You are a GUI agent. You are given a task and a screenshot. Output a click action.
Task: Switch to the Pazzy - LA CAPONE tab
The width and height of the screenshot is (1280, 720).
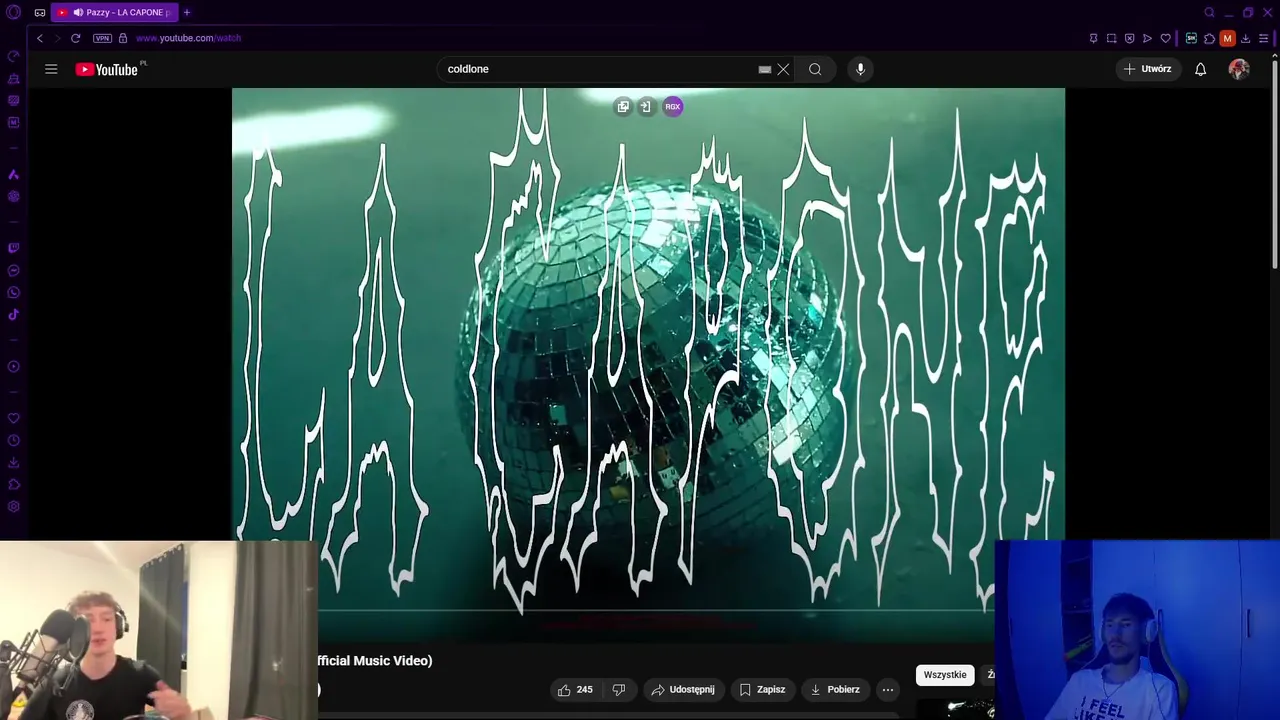click(114, 12)
